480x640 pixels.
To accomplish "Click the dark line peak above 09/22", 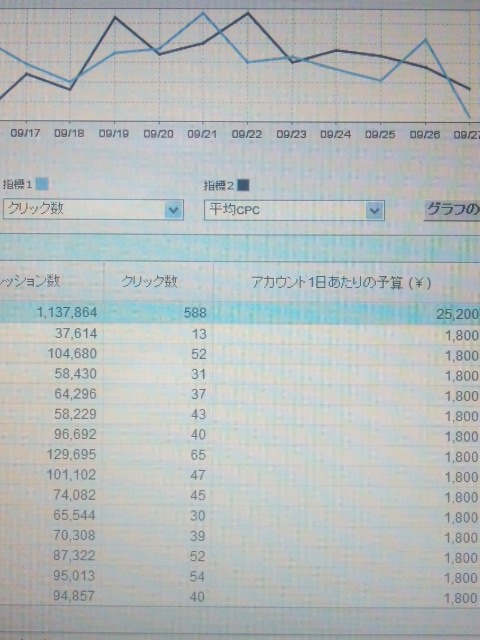I will tap(248, 13).
